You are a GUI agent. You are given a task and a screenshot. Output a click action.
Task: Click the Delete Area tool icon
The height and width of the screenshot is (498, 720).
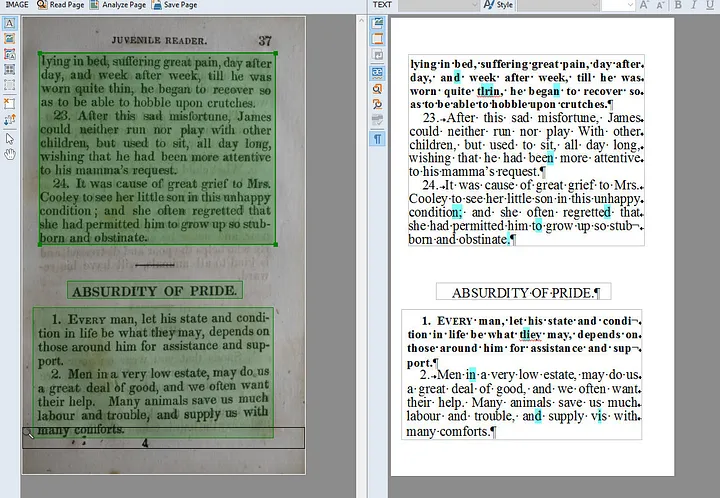point(9,103)
